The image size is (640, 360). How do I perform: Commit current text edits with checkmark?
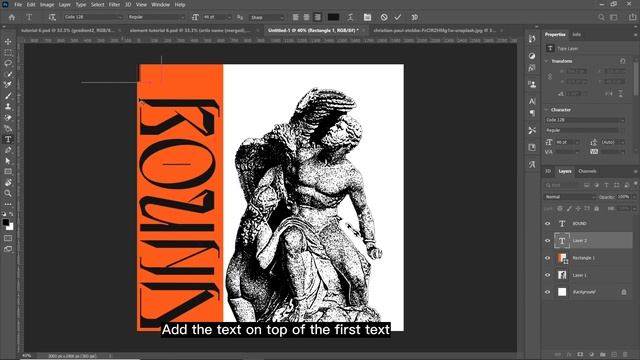click(398, 17)
